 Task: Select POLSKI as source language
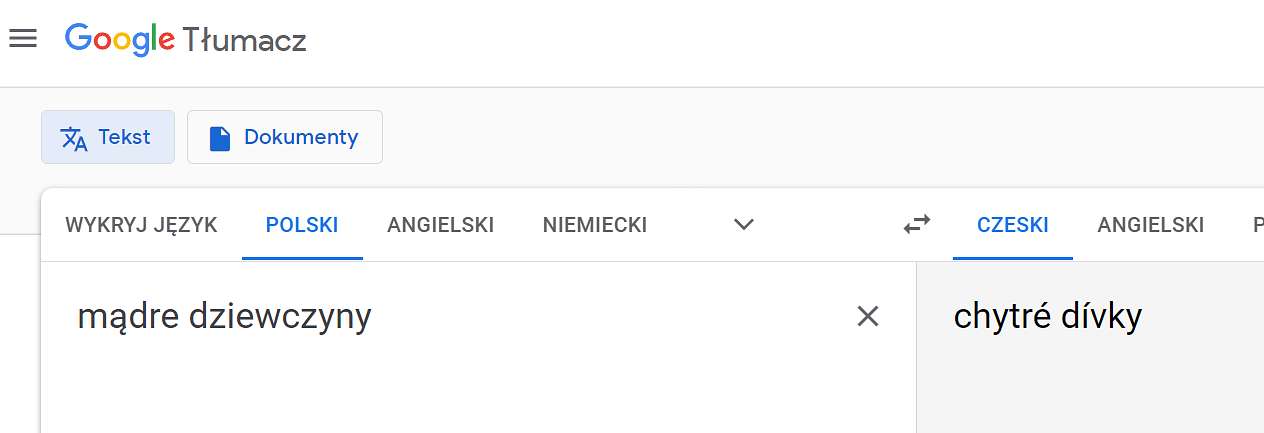tap(302, 225)
